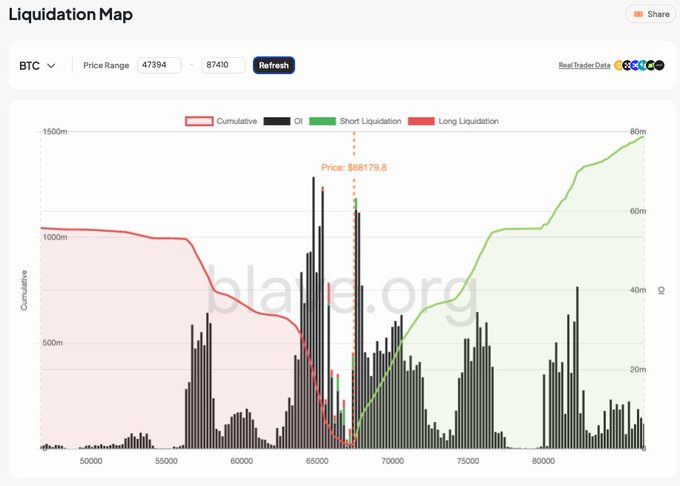Click the Price Range label

coord(106,65)
